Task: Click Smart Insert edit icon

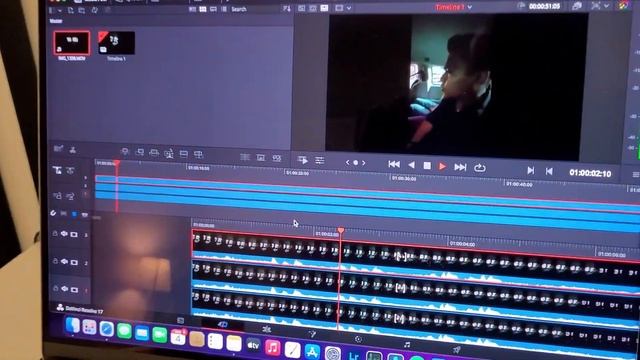Action: coord(125,152)
